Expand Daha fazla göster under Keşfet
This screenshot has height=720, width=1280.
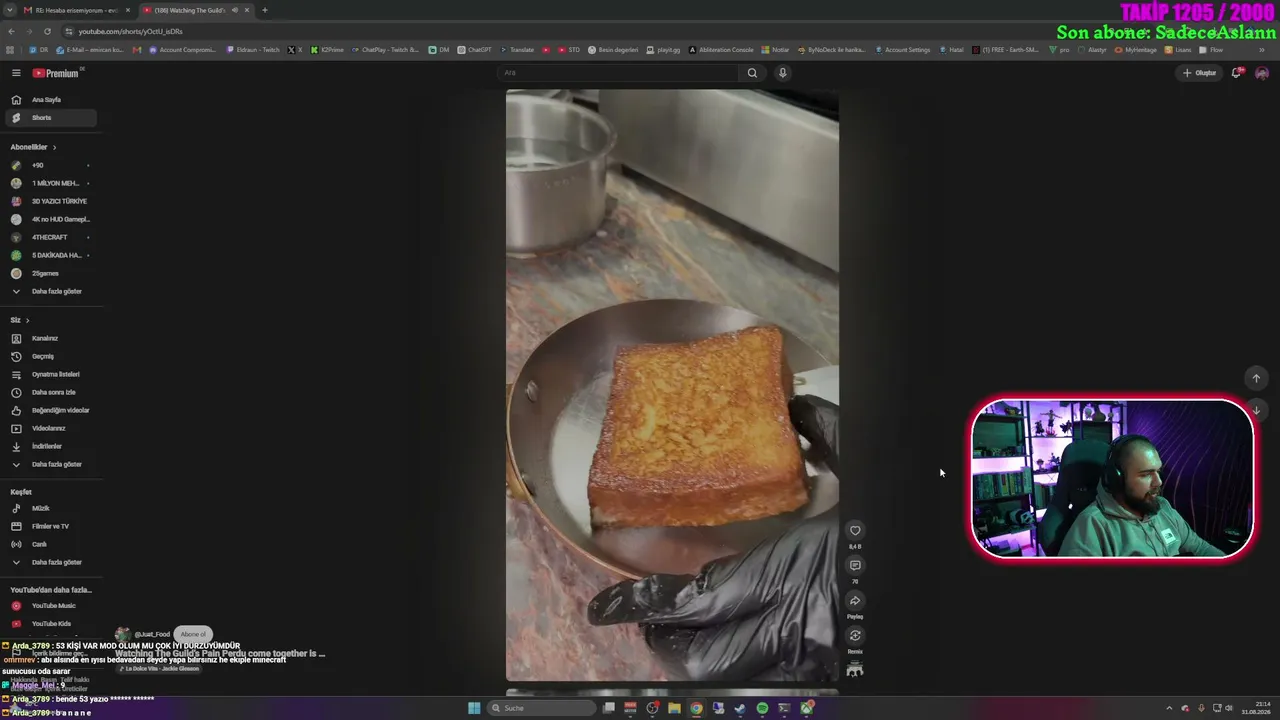click(50, 562)
